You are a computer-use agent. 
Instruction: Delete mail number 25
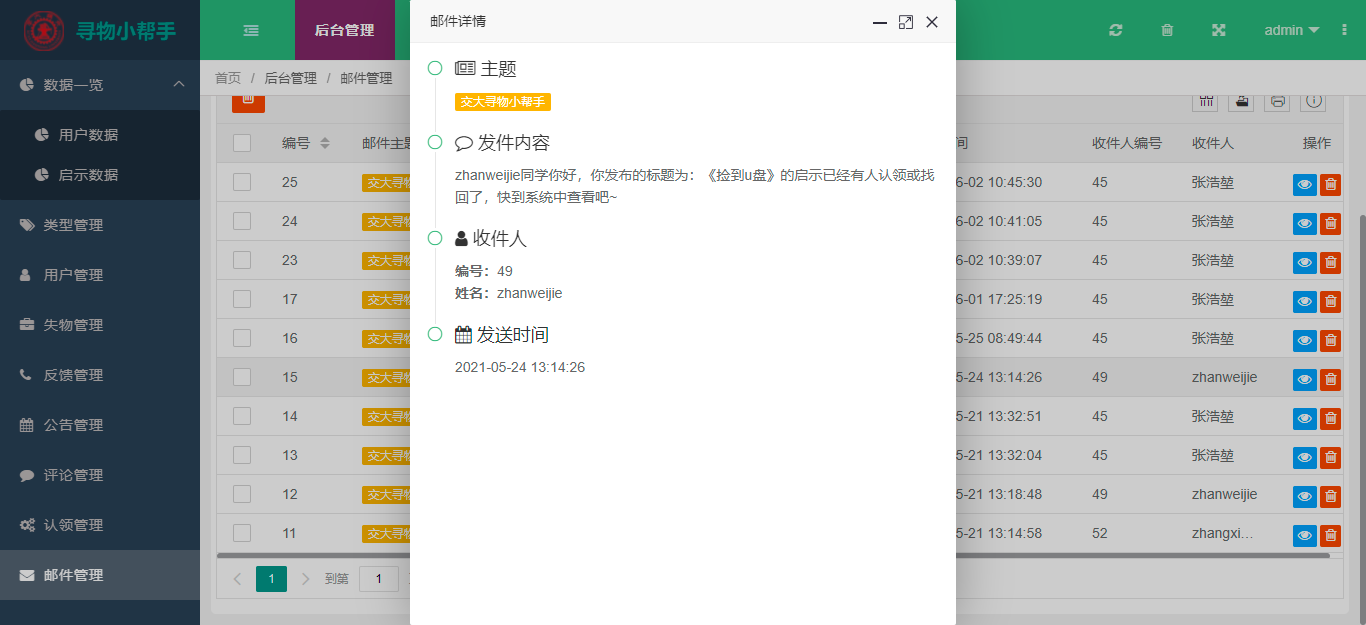click(1330, 185)
